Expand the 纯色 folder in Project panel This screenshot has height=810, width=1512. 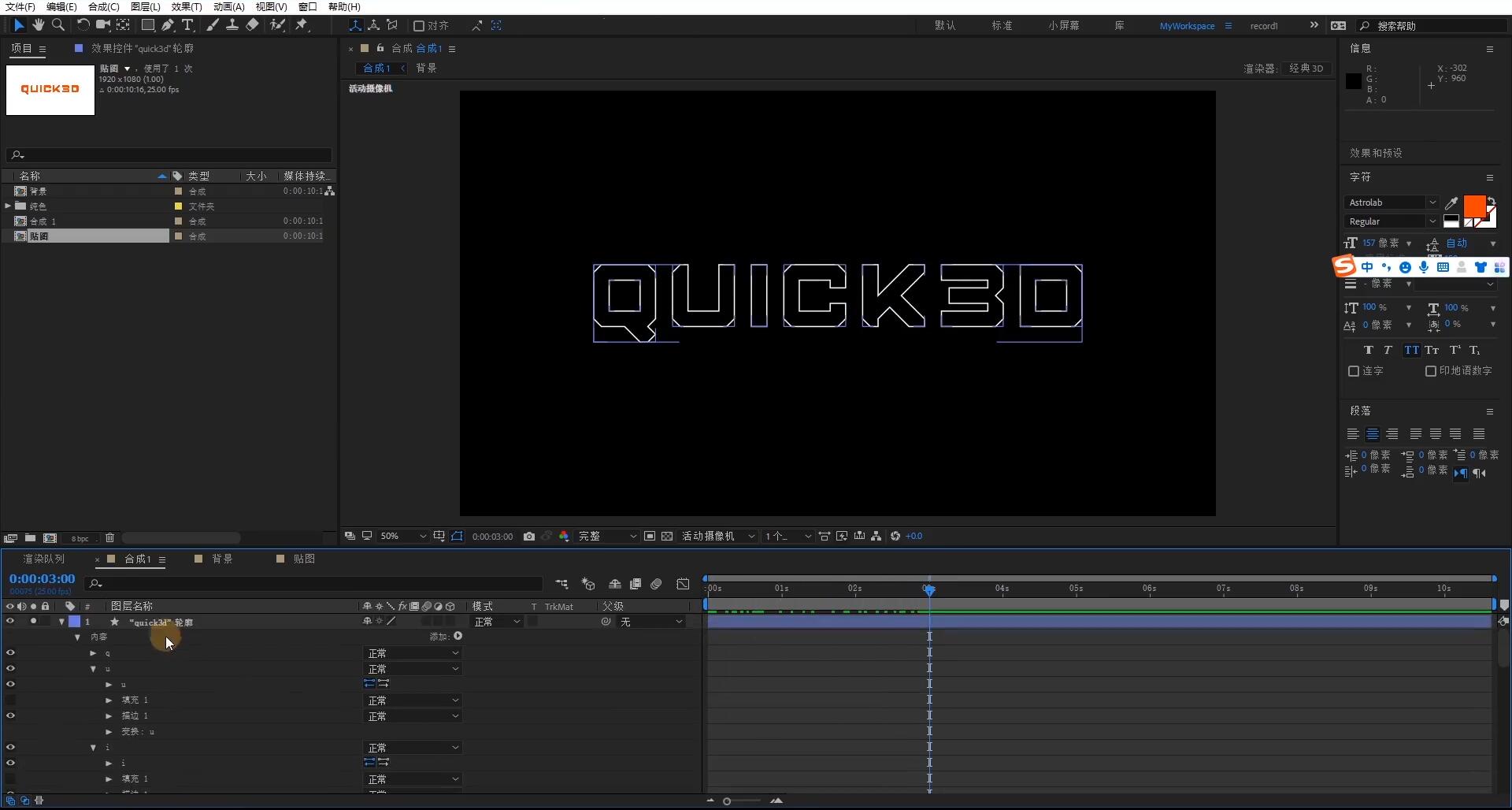[8, 206]
